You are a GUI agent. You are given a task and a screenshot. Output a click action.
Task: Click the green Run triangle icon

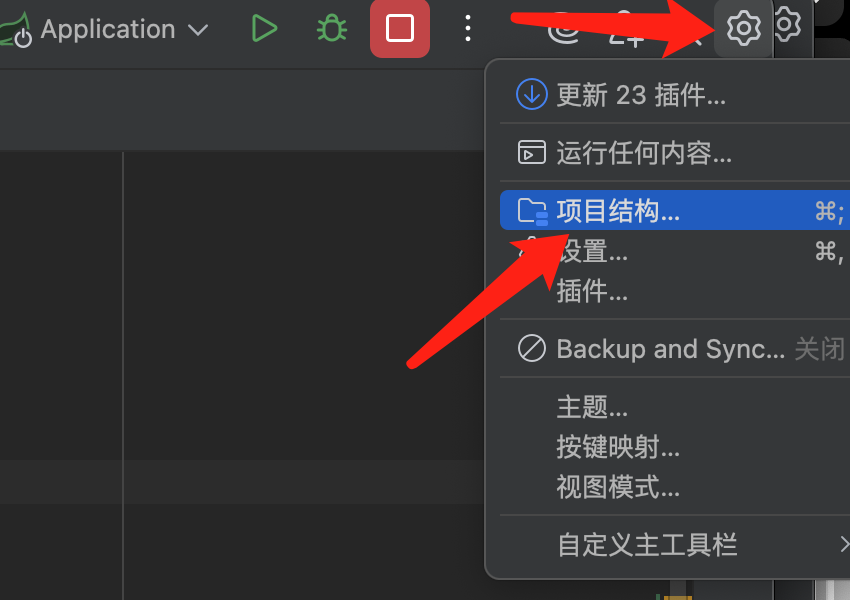tap(264, 28)
